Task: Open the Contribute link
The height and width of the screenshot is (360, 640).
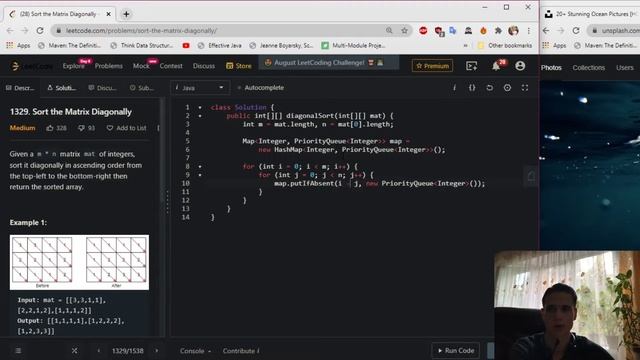Action: coord(241,351)
